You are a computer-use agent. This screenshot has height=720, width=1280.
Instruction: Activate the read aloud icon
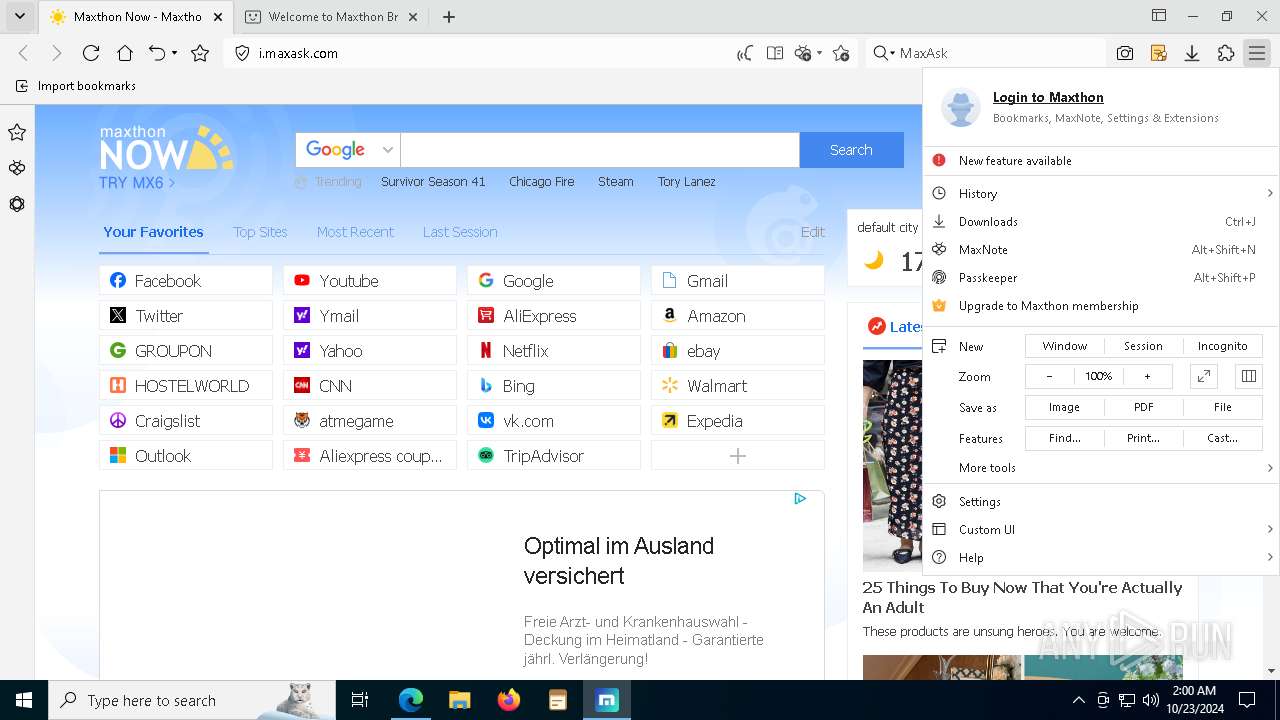click(745, 53)
